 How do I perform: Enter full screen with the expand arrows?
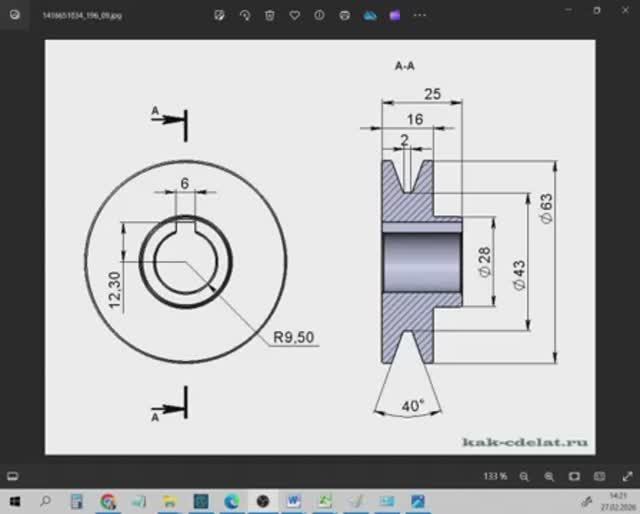(627, 476)
